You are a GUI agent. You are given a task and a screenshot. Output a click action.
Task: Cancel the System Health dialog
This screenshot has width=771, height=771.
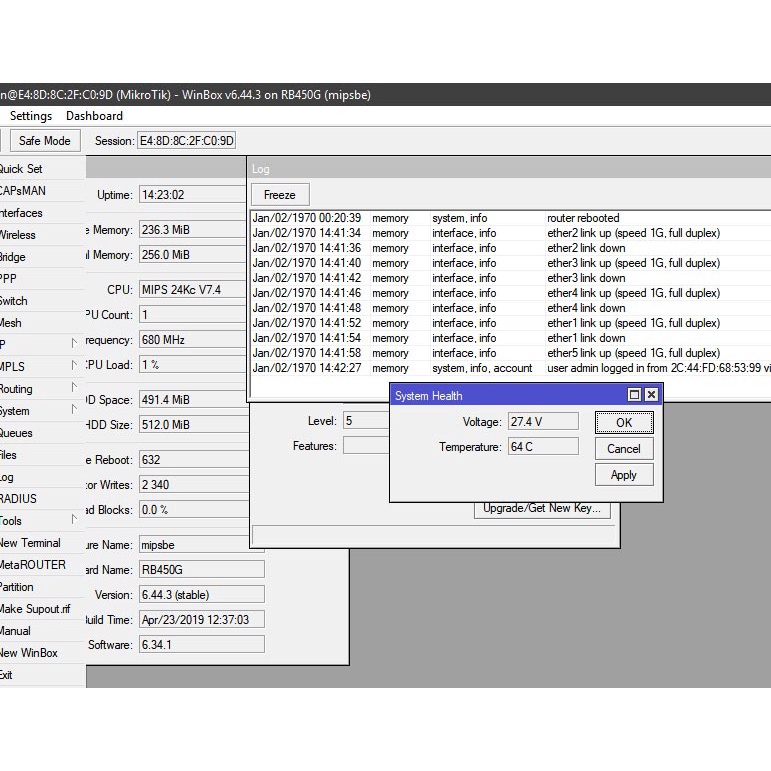(623, 449)
